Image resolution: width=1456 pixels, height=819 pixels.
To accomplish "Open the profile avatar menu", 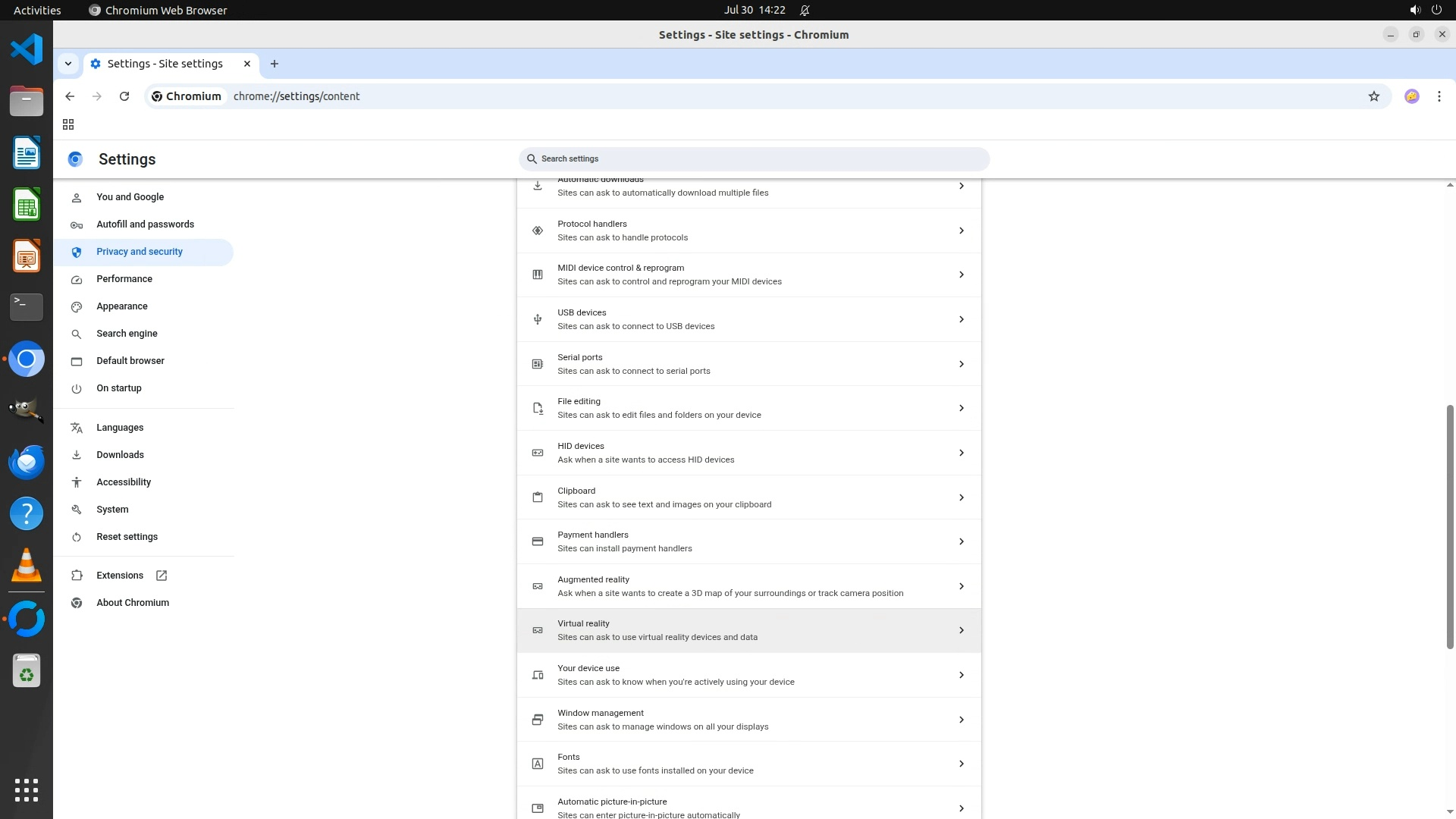I will tap(1411, 96).
